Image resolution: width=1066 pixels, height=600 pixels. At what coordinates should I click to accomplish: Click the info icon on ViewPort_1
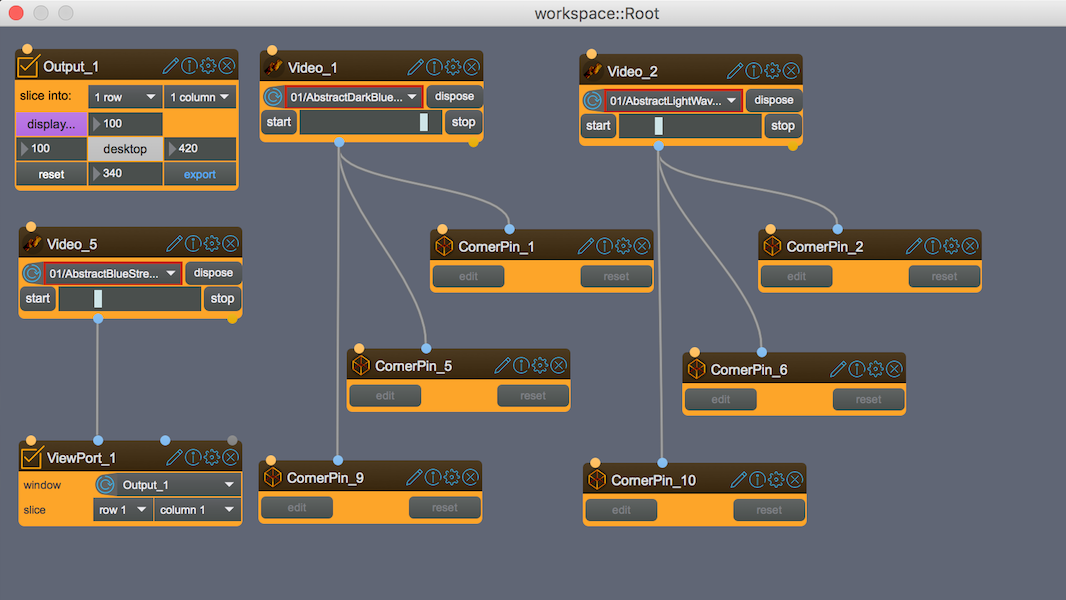pos(191,457)
